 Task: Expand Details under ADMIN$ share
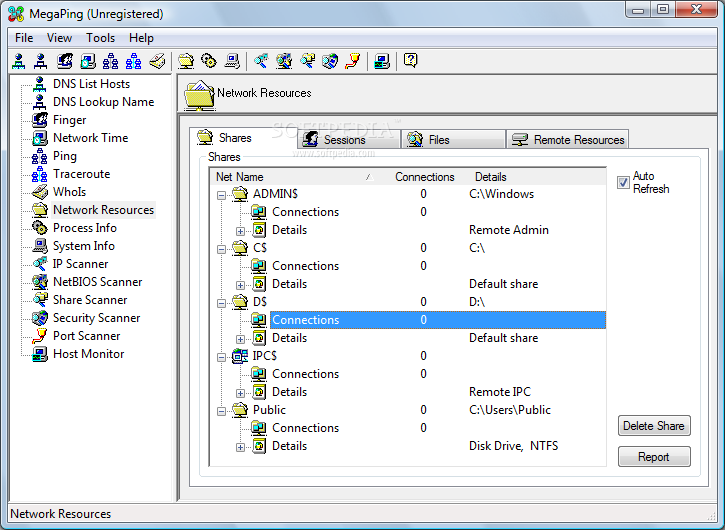pyautogui.click(x=240, y=231)
